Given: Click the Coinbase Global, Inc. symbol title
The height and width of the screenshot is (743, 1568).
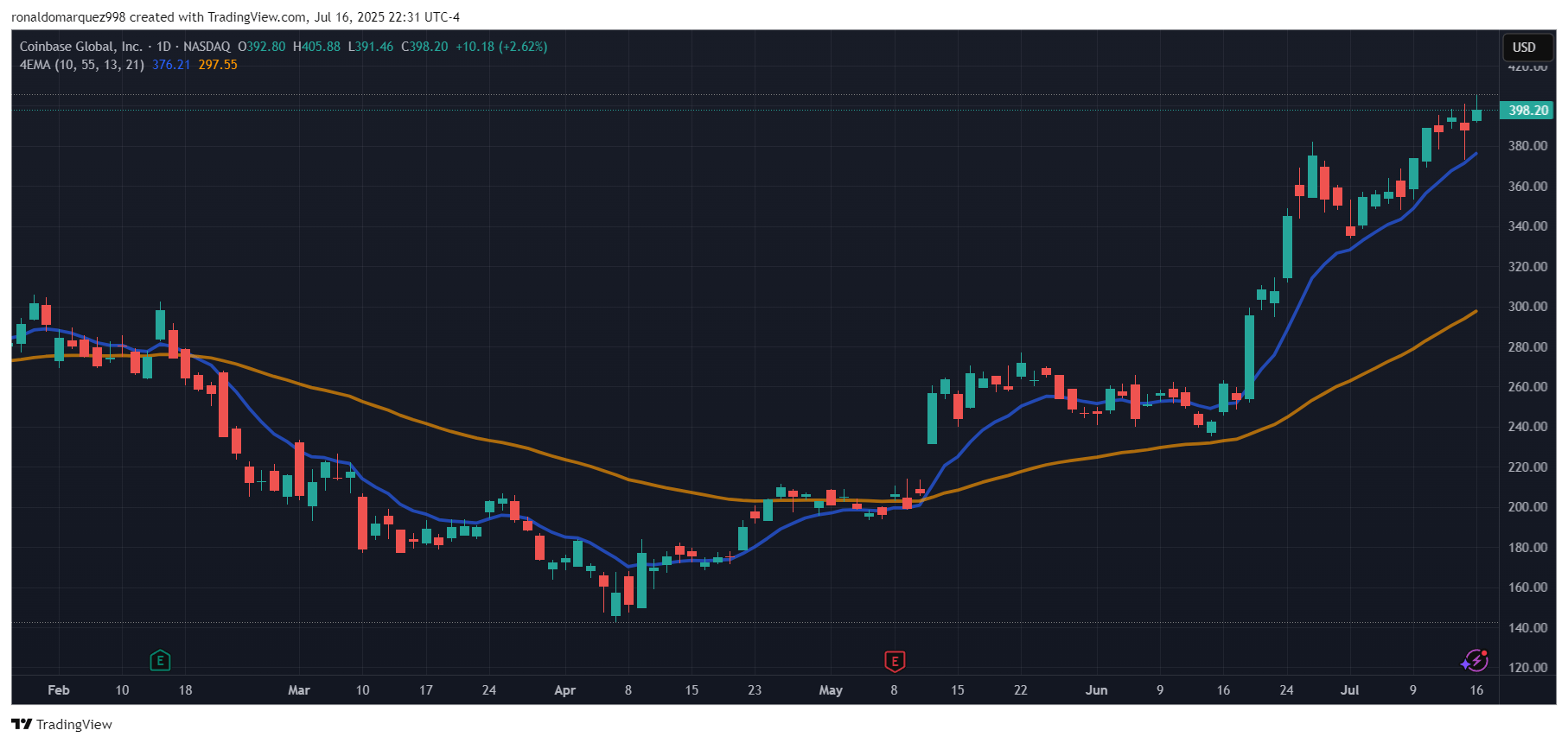Looking at the screenshot, I should [x=81, y=47].
